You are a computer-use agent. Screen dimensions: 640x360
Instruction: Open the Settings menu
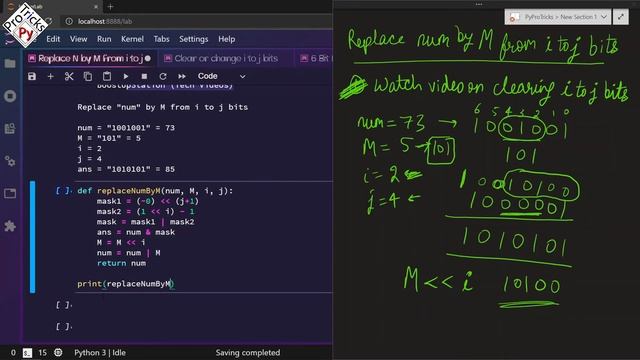pos(193,39)
